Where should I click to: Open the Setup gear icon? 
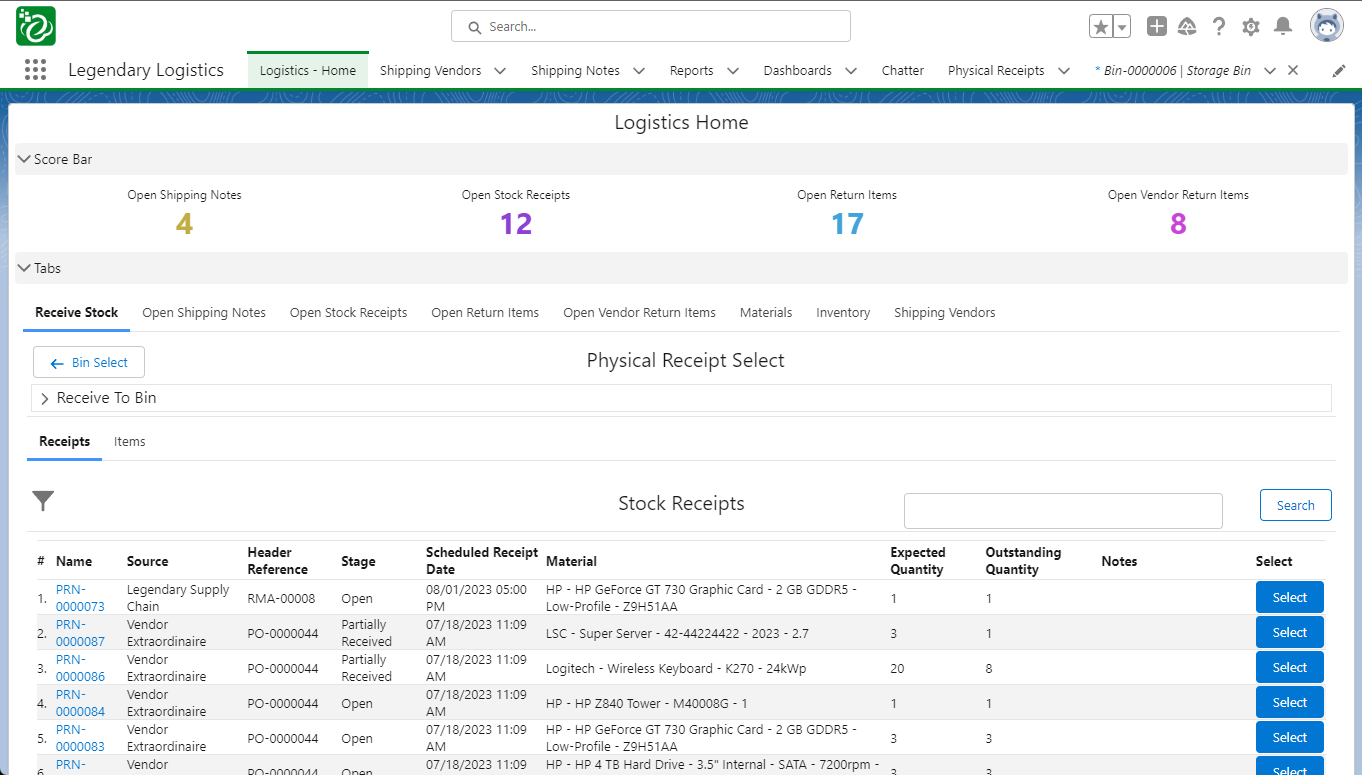(x=1251, y=27)
